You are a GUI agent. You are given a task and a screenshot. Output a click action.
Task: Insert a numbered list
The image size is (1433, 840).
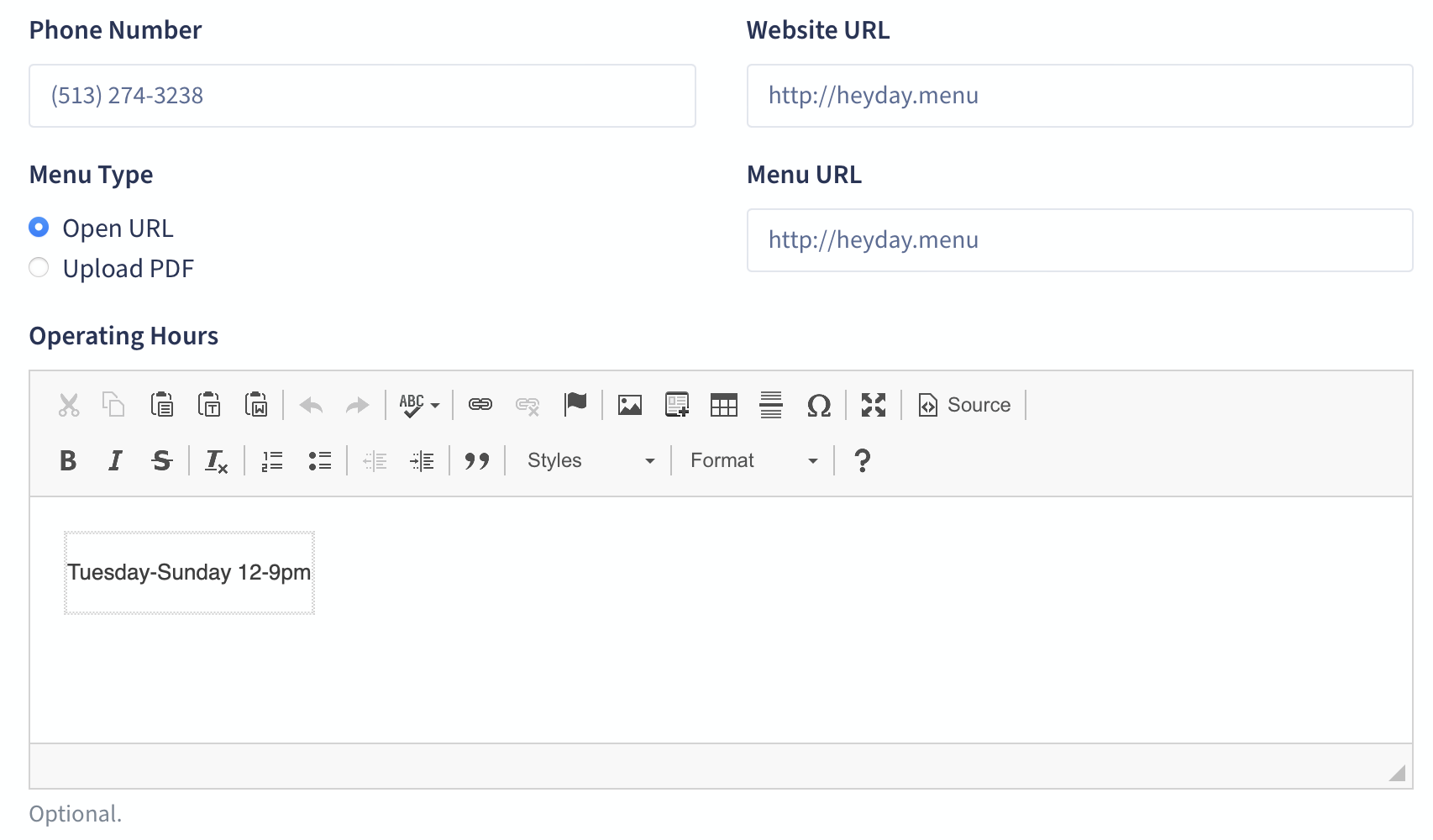coord(272,460)
